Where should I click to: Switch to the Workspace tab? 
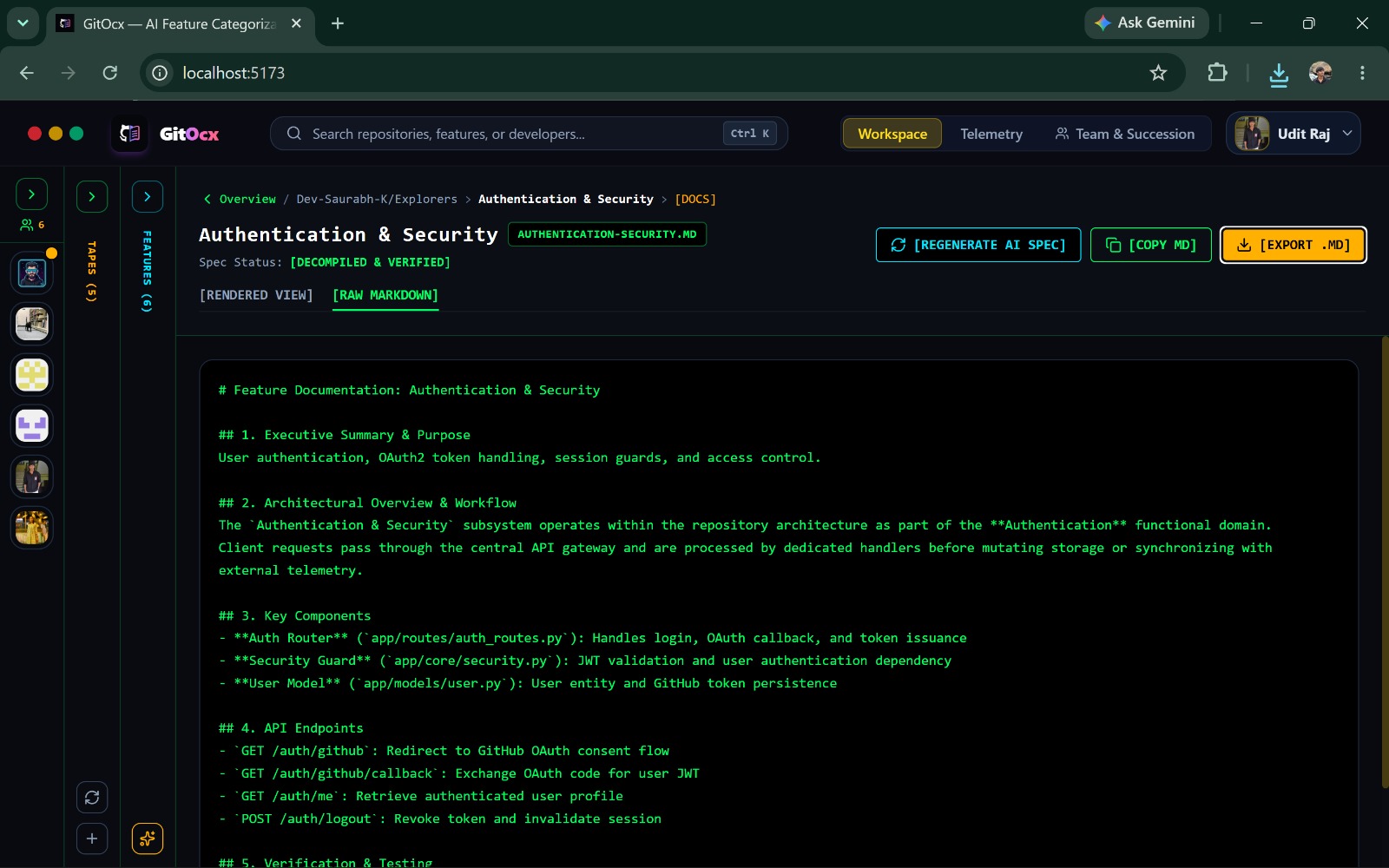892,134
